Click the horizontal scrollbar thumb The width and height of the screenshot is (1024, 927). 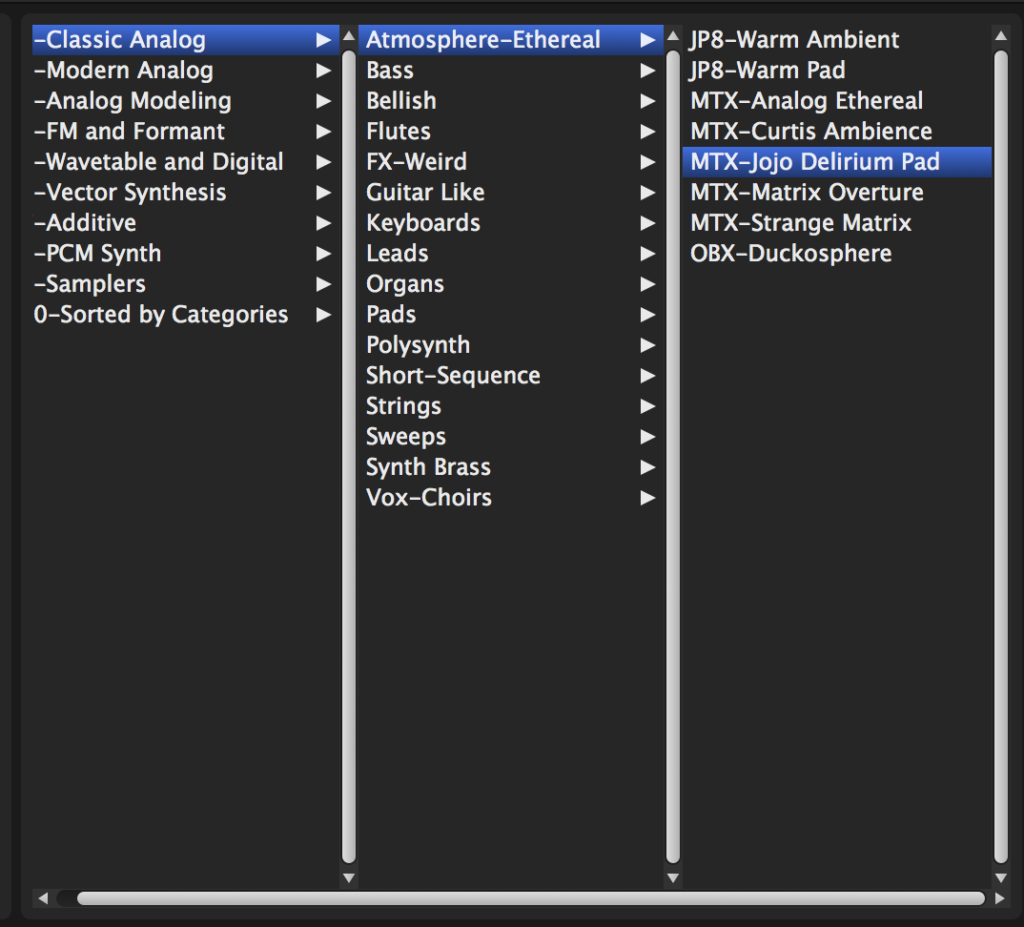531,898
